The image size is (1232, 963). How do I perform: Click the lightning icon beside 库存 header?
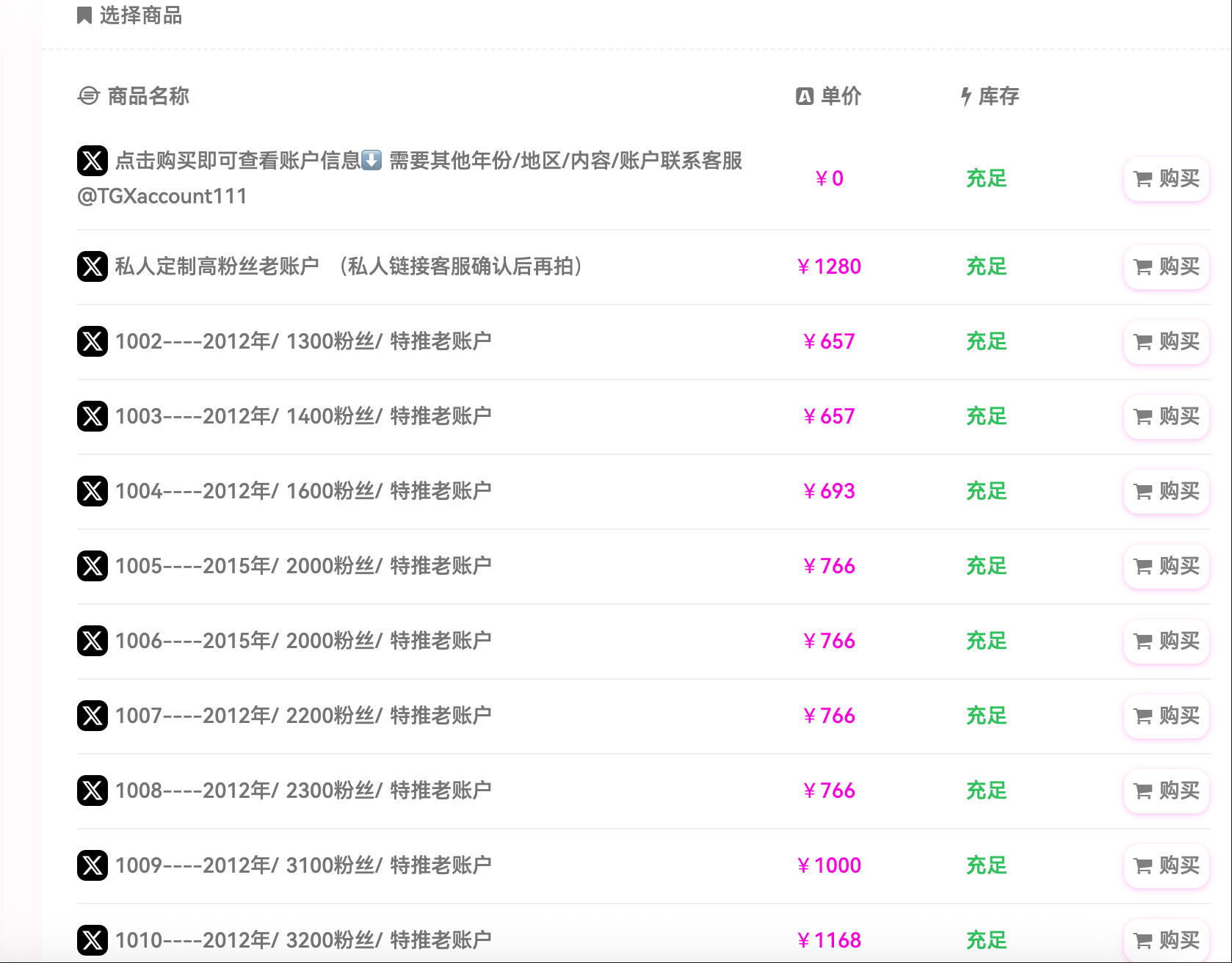pos(966,96)
